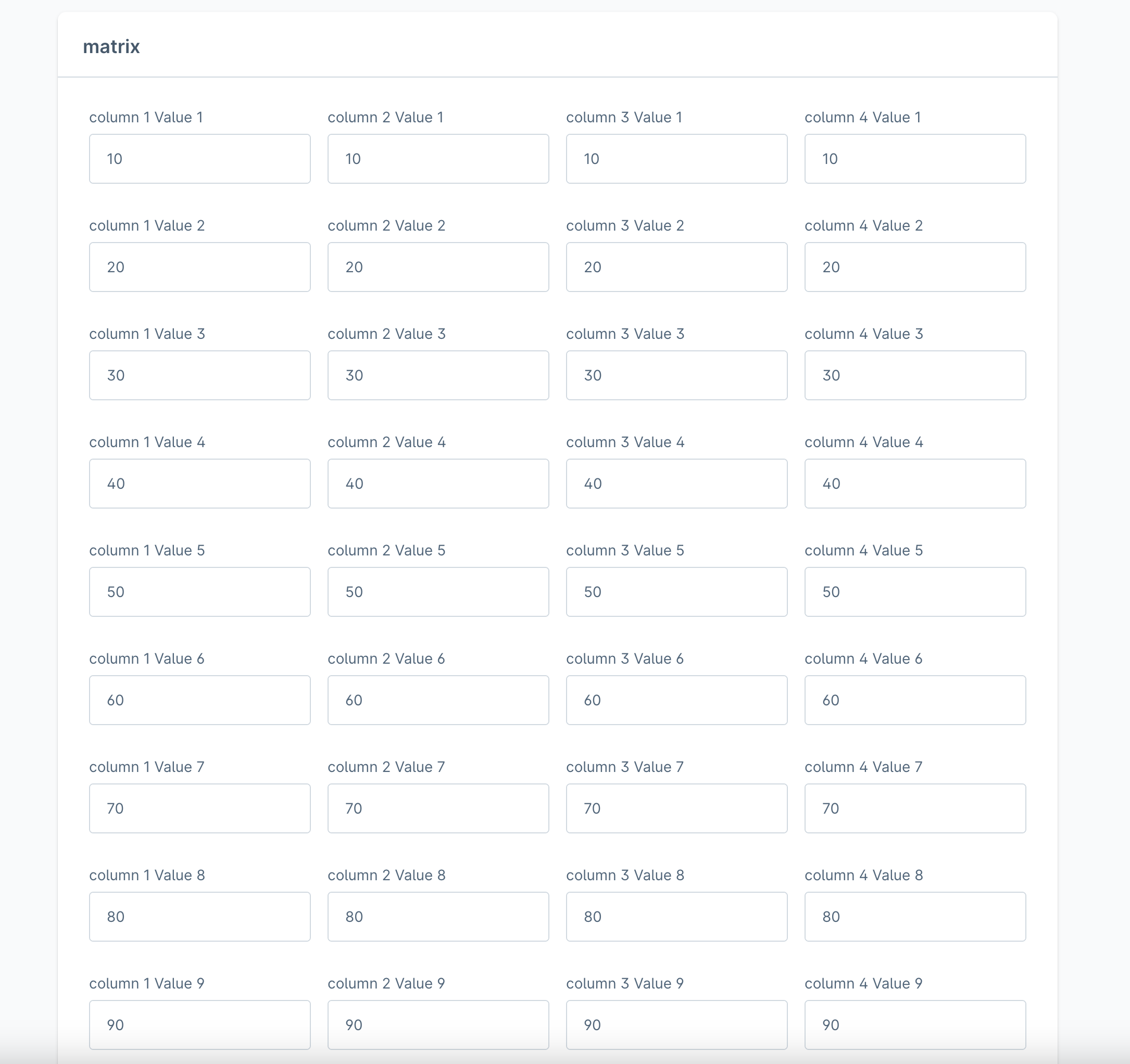Select the column 3 Value 2 field
Viewport: 1130px width, 1064px height.
[676, 267]
